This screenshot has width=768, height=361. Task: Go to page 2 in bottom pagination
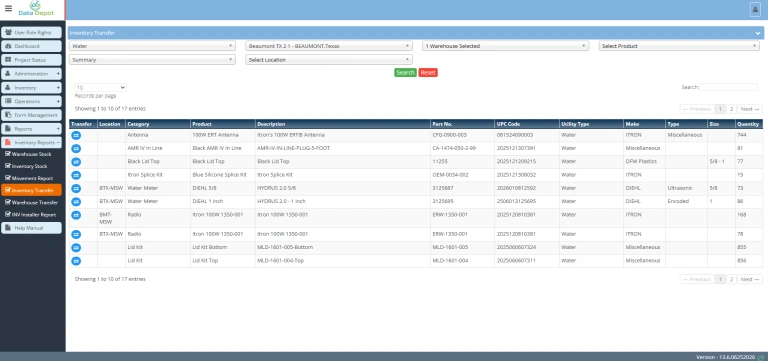coord(731,279)
